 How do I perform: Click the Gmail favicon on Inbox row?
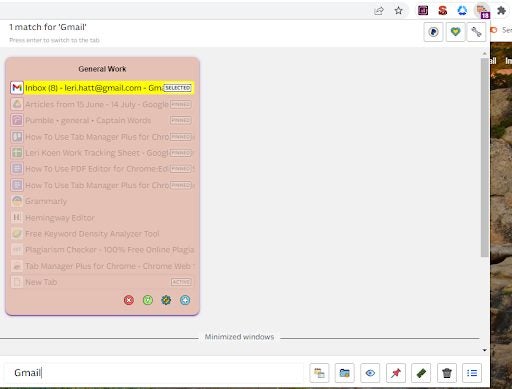pyautogui.click(x=17, y=88)
